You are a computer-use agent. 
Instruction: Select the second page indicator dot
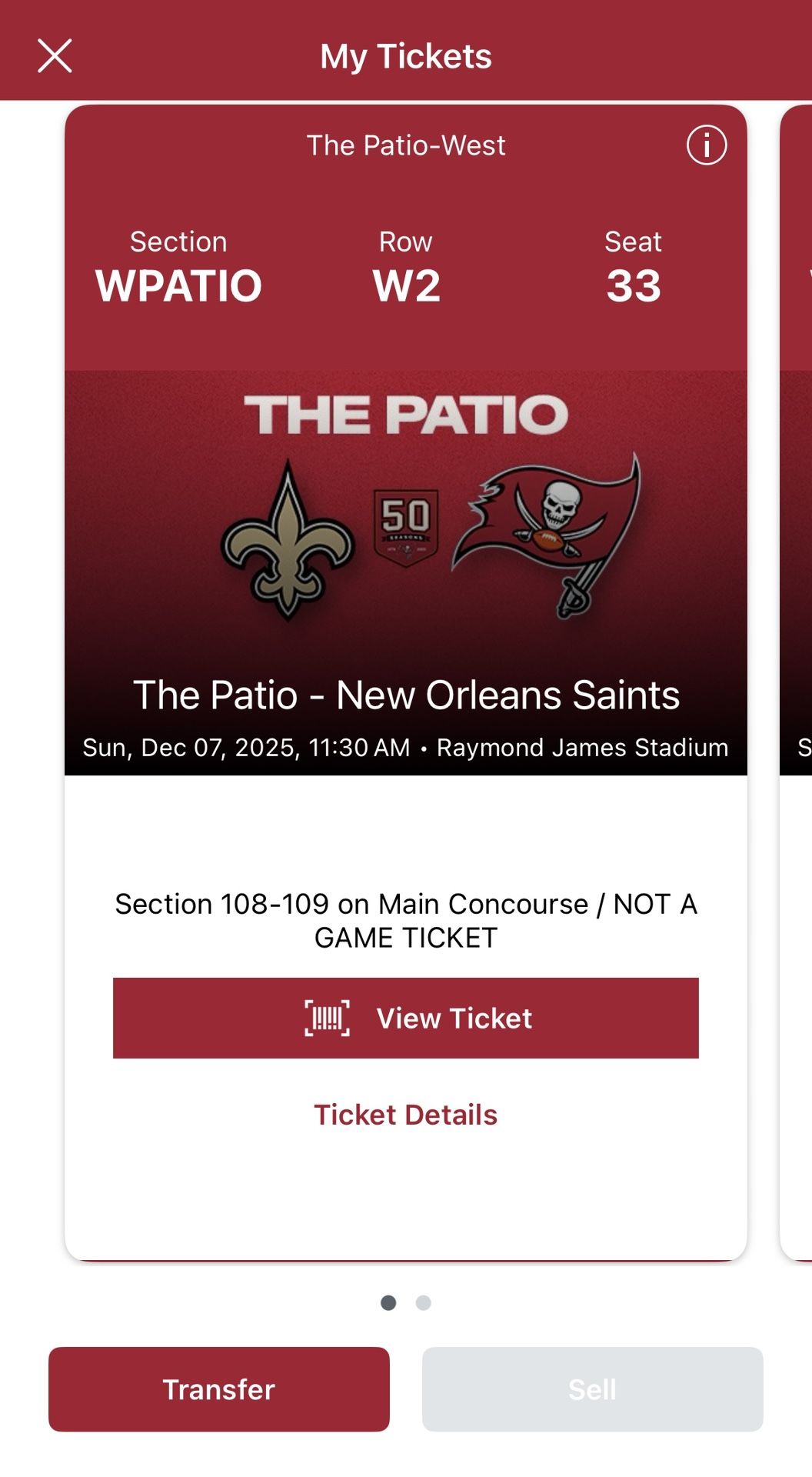[x=423, y=1303]
